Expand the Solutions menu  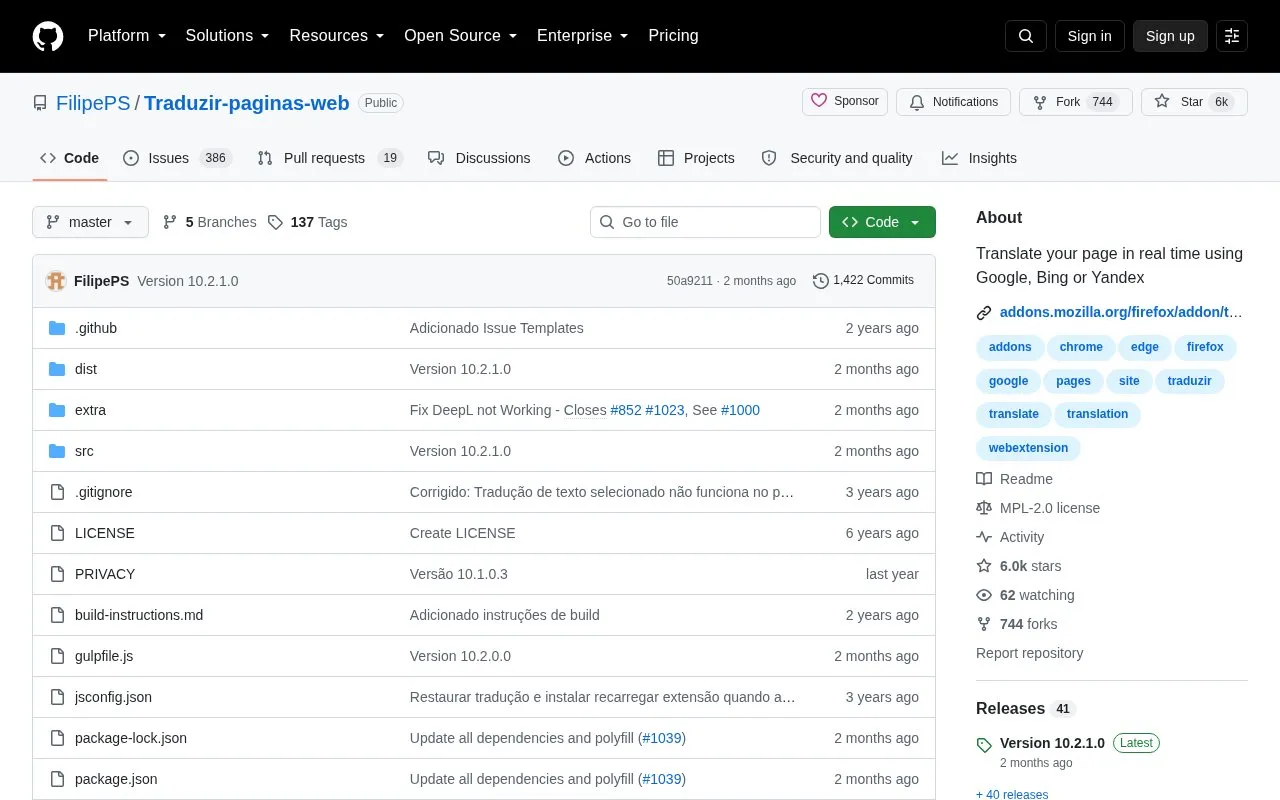click(x=227, y=36)
